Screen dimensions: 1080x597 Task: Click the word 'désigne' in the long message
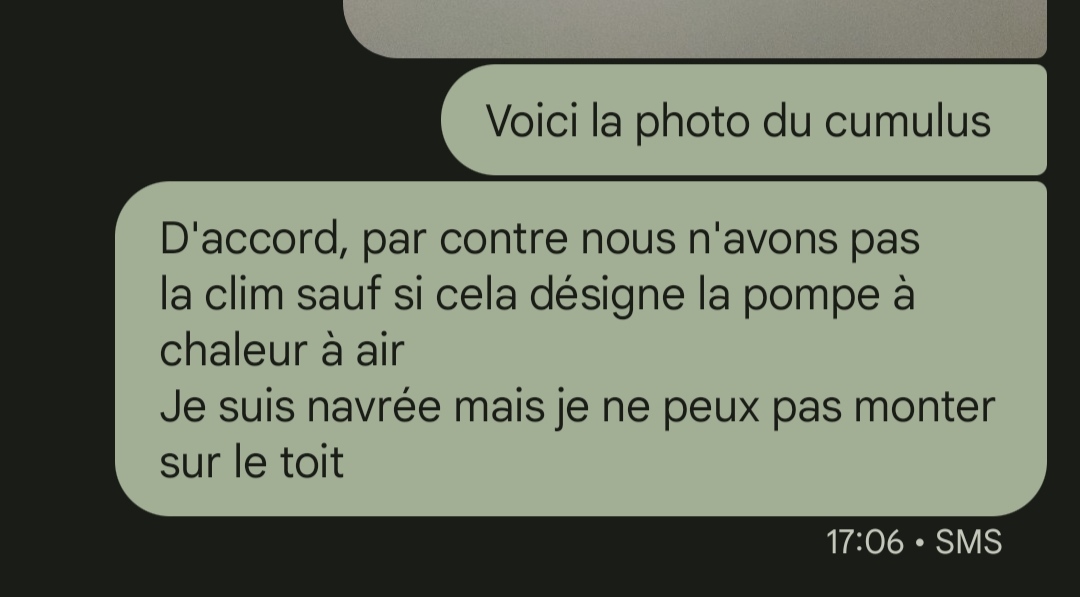[x=607, y=295]
